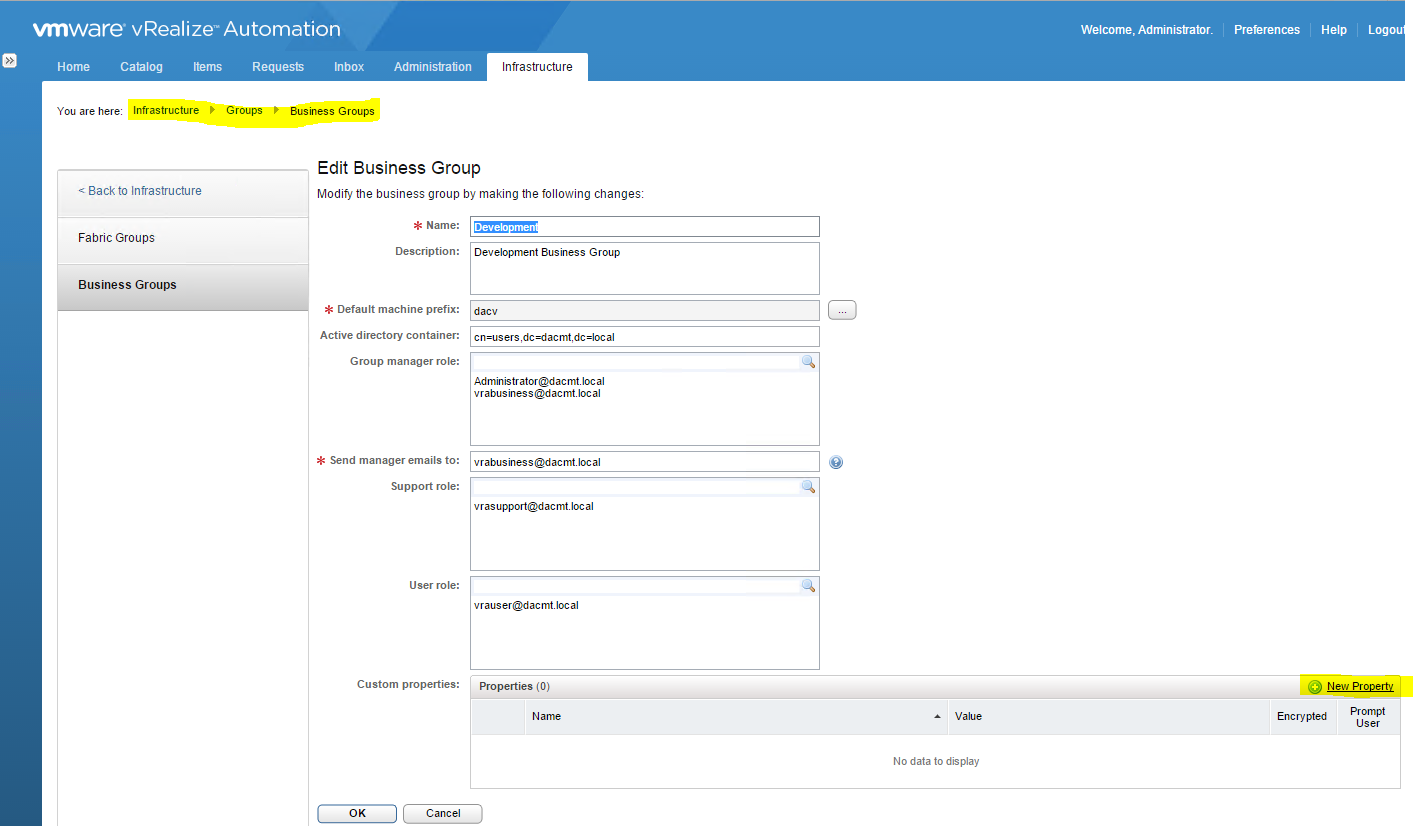The width and height of the screenshot is (1413, 826).
Task: Open Preferences in the header
Action: click(1267, 30)
